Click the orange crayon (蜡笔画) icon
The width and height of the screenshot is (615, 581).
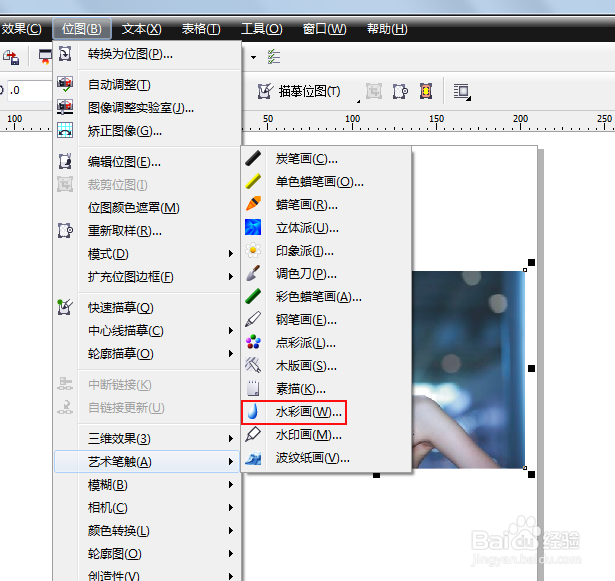pos(253,204)
